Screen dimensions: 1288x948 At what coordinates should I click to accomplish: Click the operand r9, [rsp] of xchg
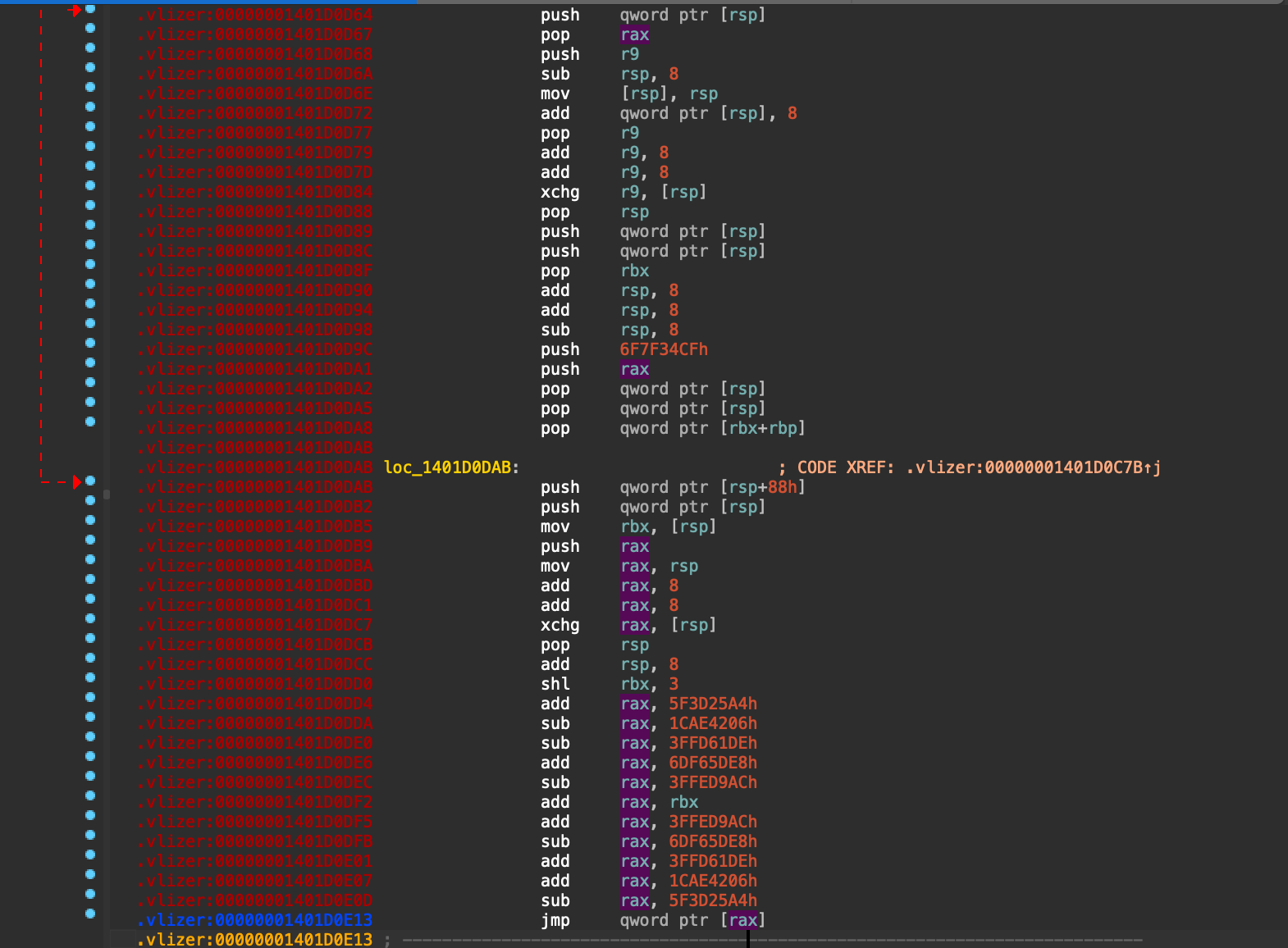(664, 192)
